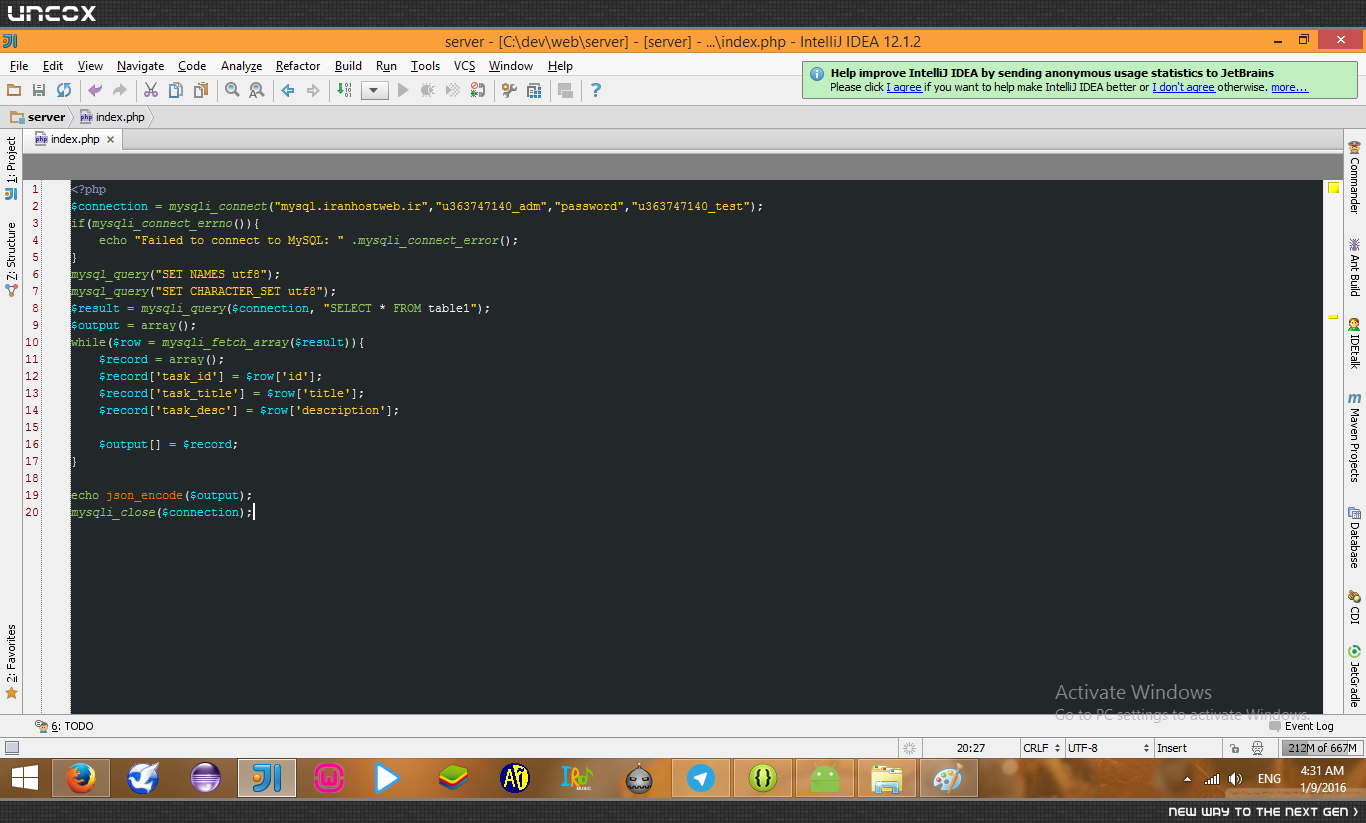Click the server breadcrumb folder
This screenshot has width=1366, height=823.
(x=38, y=117)
